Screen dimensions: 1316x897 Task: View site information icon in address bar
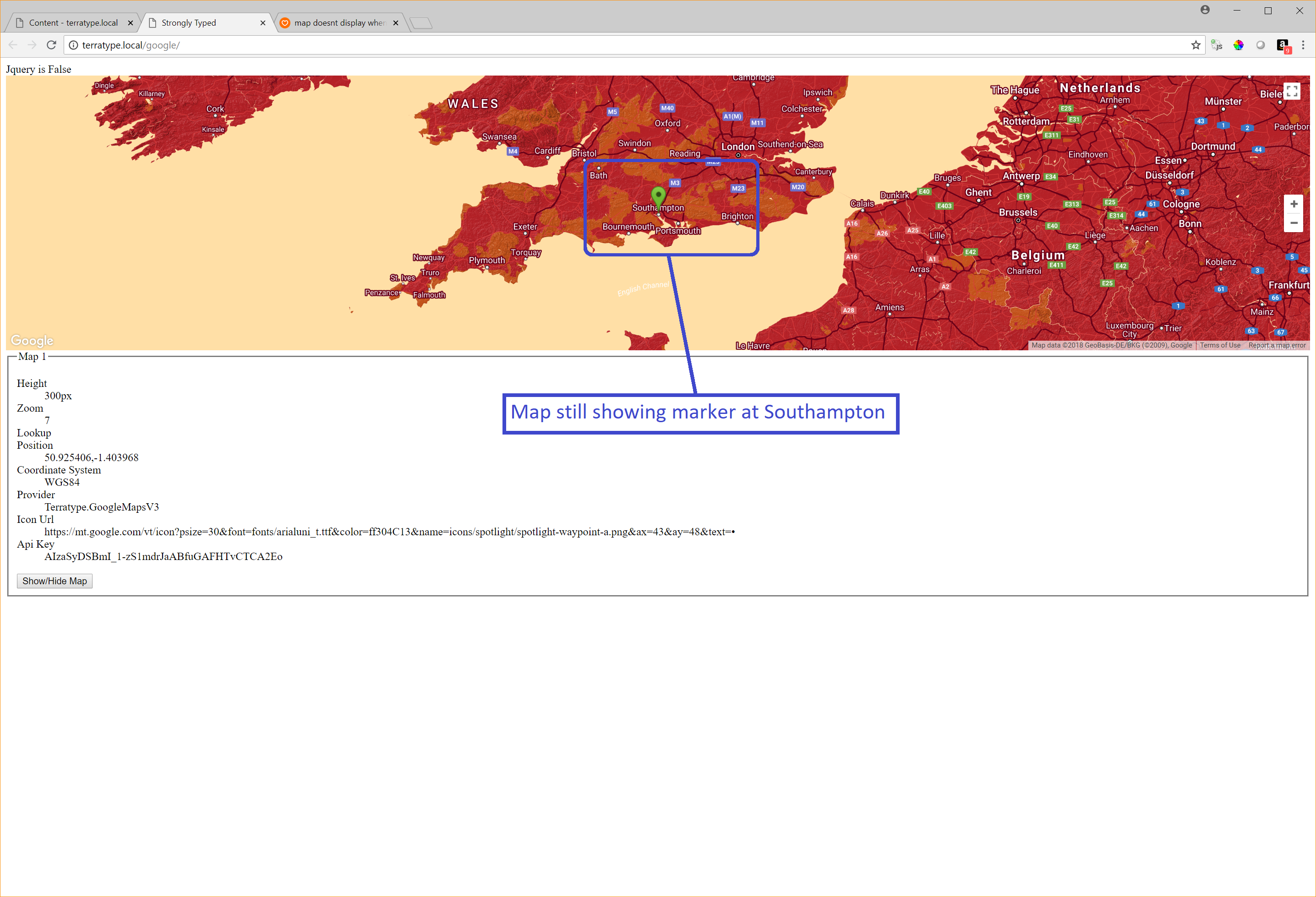click(74, 45)
